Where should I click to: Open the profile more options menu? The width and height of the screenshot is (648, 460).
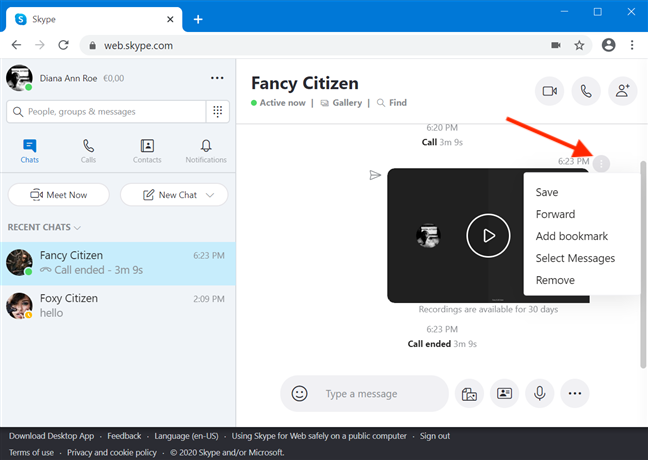point(217,78)
